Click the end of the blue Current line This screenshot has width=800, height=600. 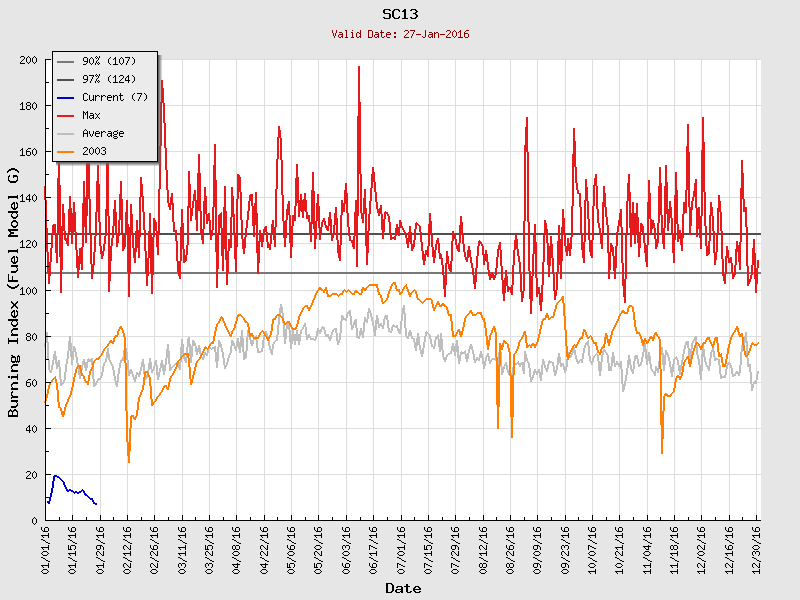[96, 504]
